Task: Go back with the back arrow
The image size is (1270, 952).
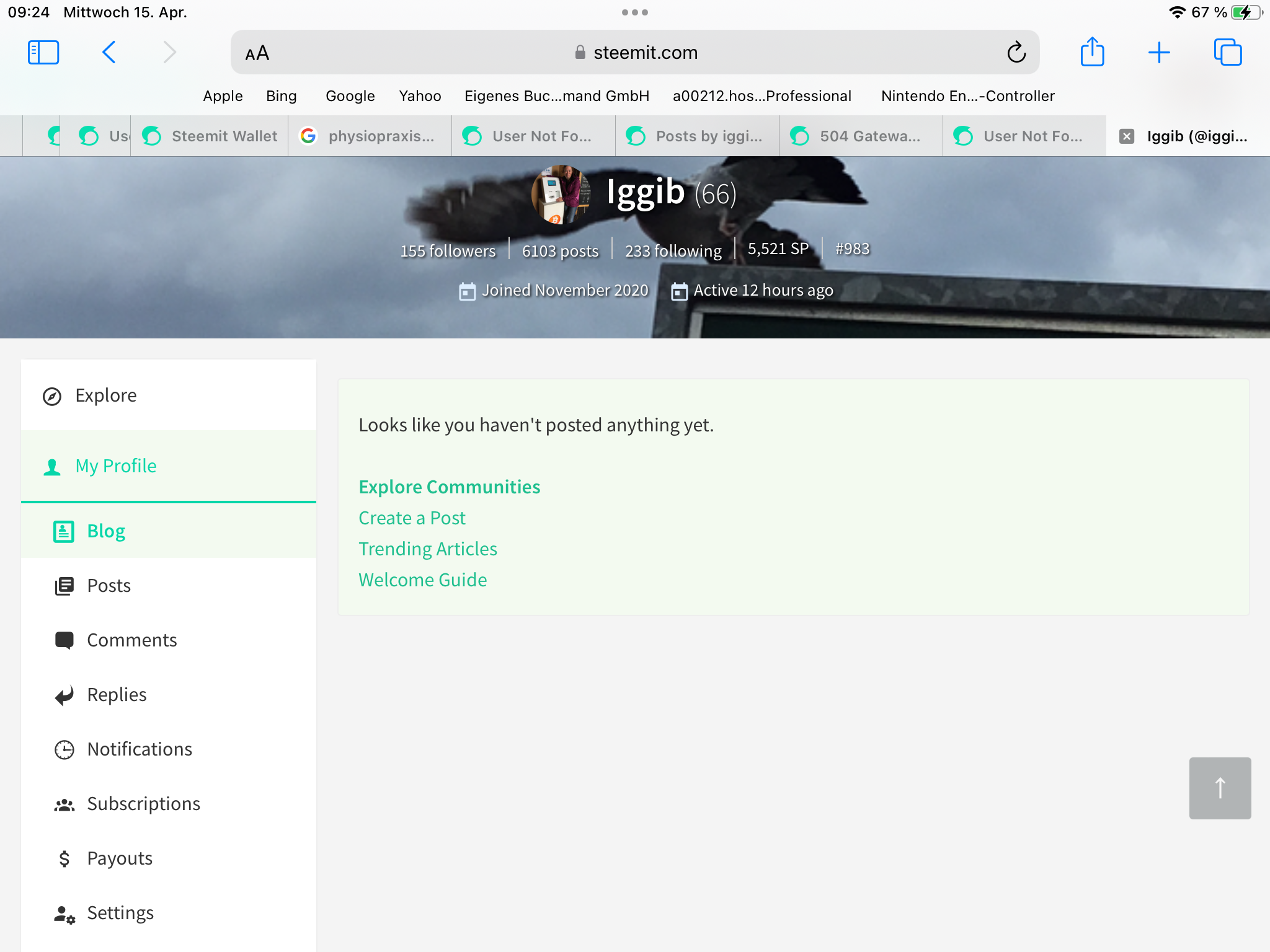Action: (109, 53)
